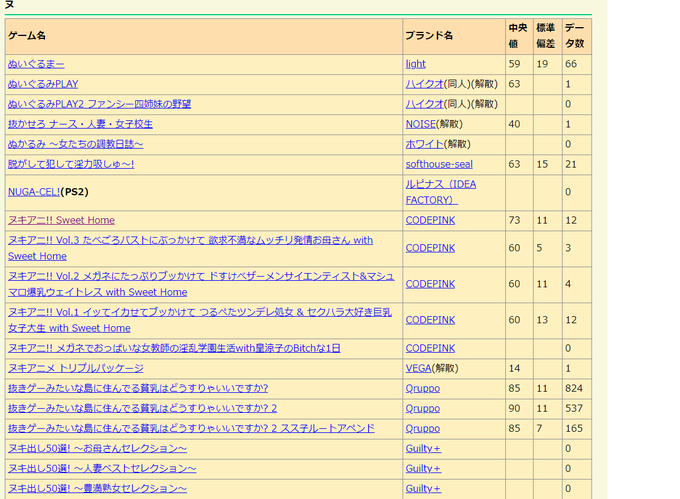680x499 pixels.
Task: Open ヌキ出し50選! ～お母さんセレクション～ link
Action: tap(97, 448)
